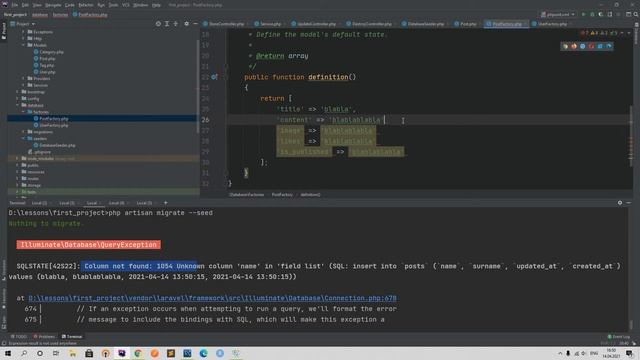Hide the Terminal panel with minus icon
The width and height of the screenshot is (640, 360).
(x=629, y=203)
